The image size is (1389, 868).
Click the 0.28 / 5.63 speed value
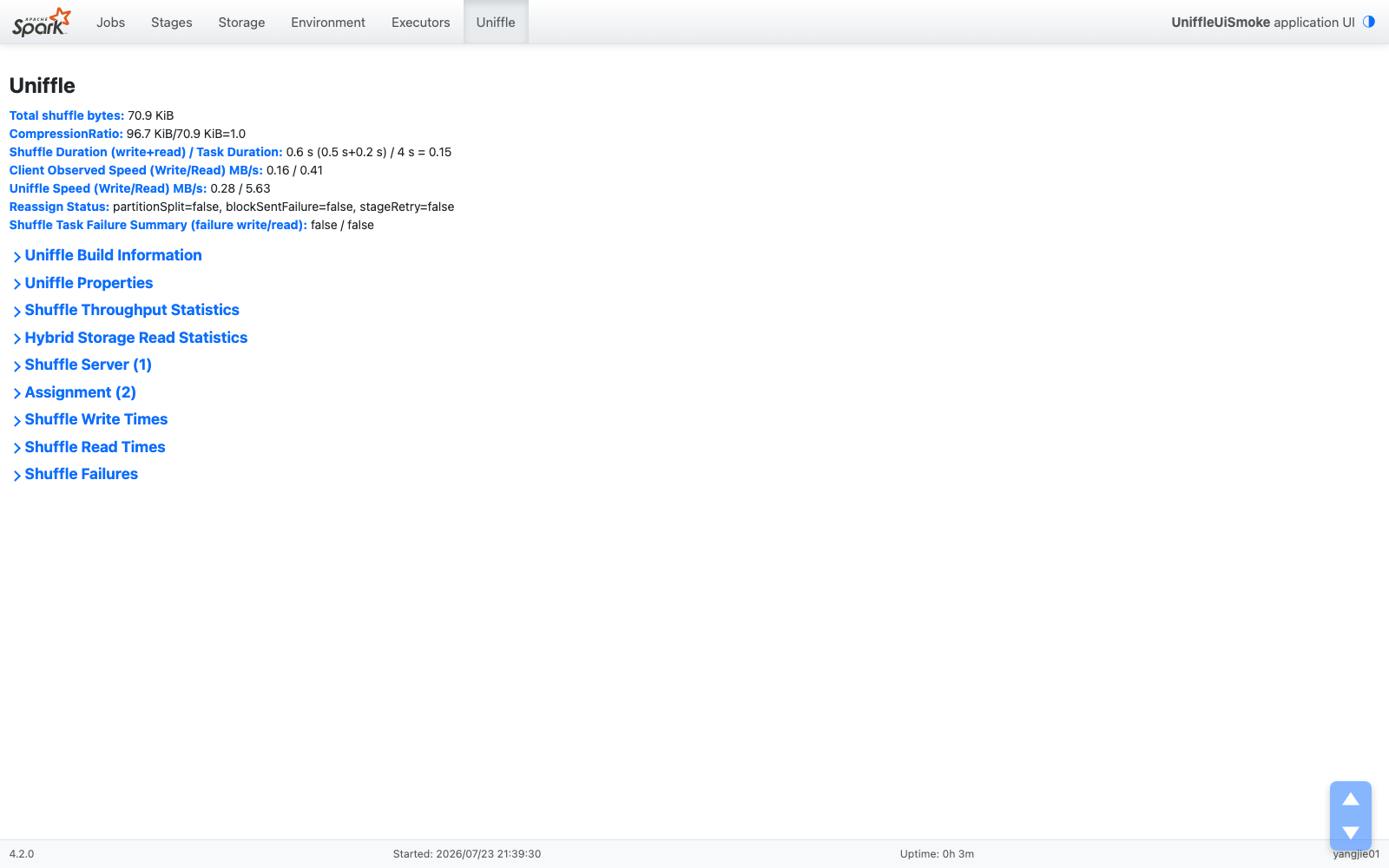240,188
